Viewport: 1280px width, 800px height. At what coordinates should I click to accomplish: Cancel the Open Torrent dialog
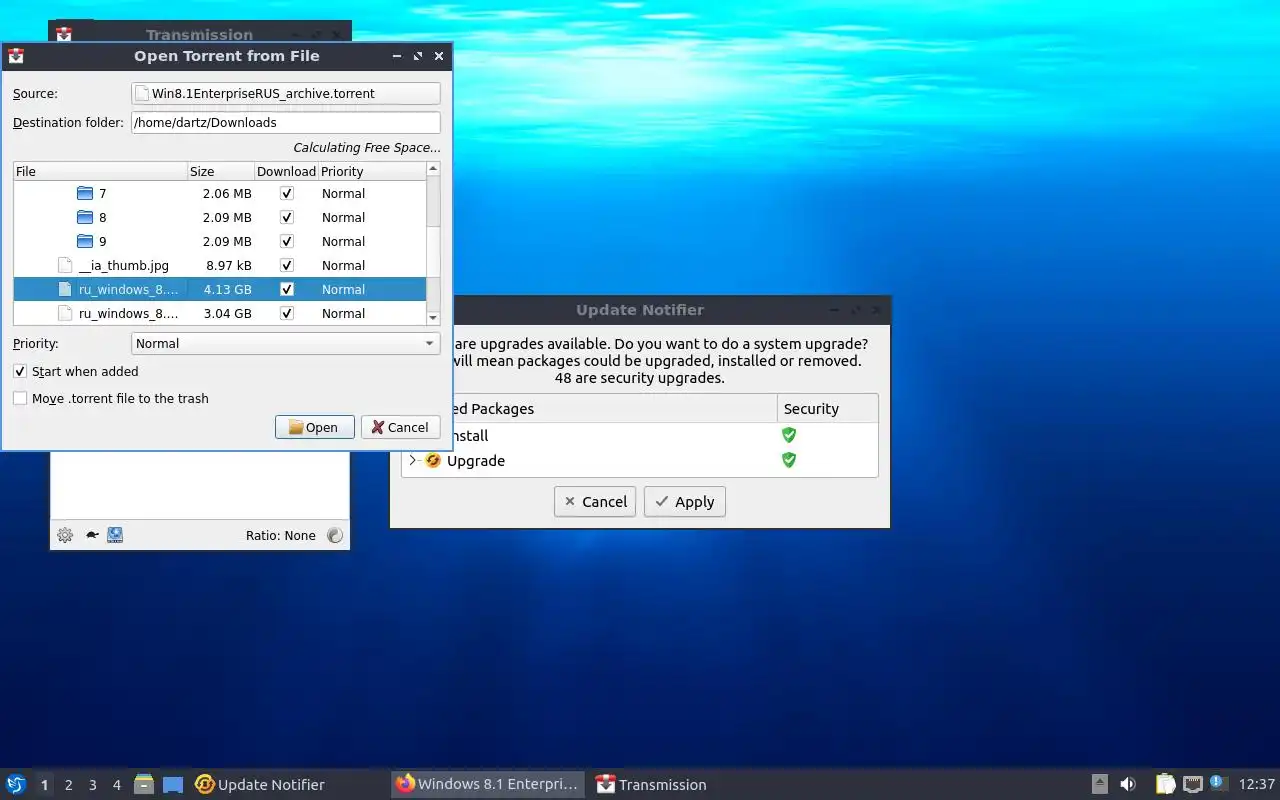400,427
